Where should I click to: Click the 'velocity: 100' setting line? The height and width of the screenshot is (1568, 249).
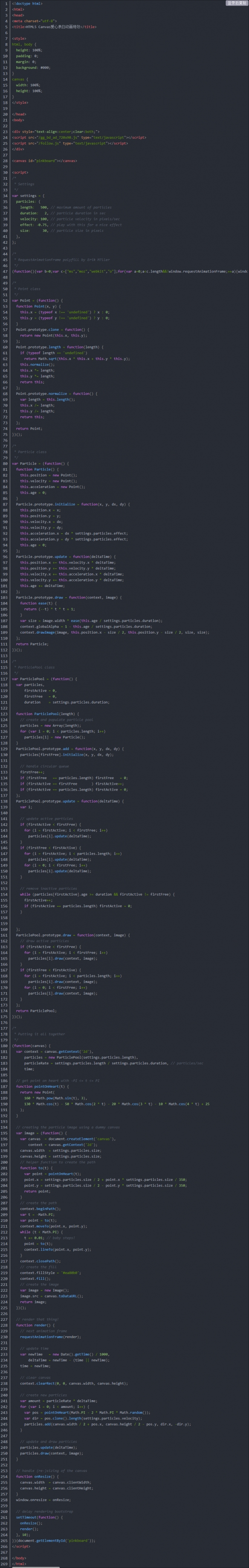70,219
